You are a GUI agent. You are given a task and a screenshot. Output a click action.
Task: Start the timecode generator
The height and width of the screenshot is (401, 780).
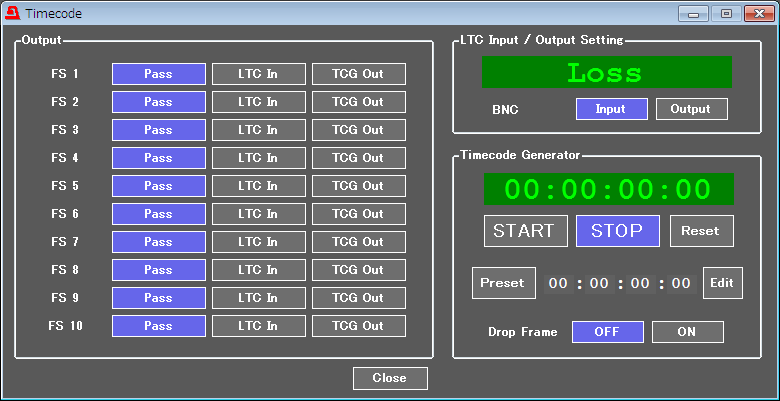coord(525,231)
